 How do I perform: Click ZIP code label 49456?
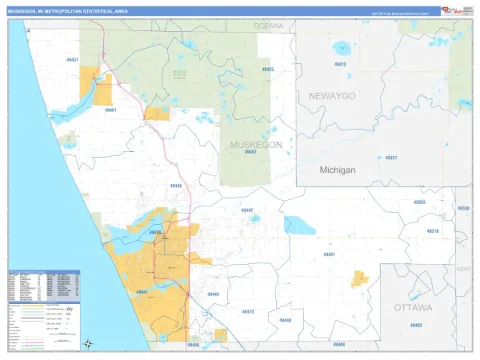(193, 345)
